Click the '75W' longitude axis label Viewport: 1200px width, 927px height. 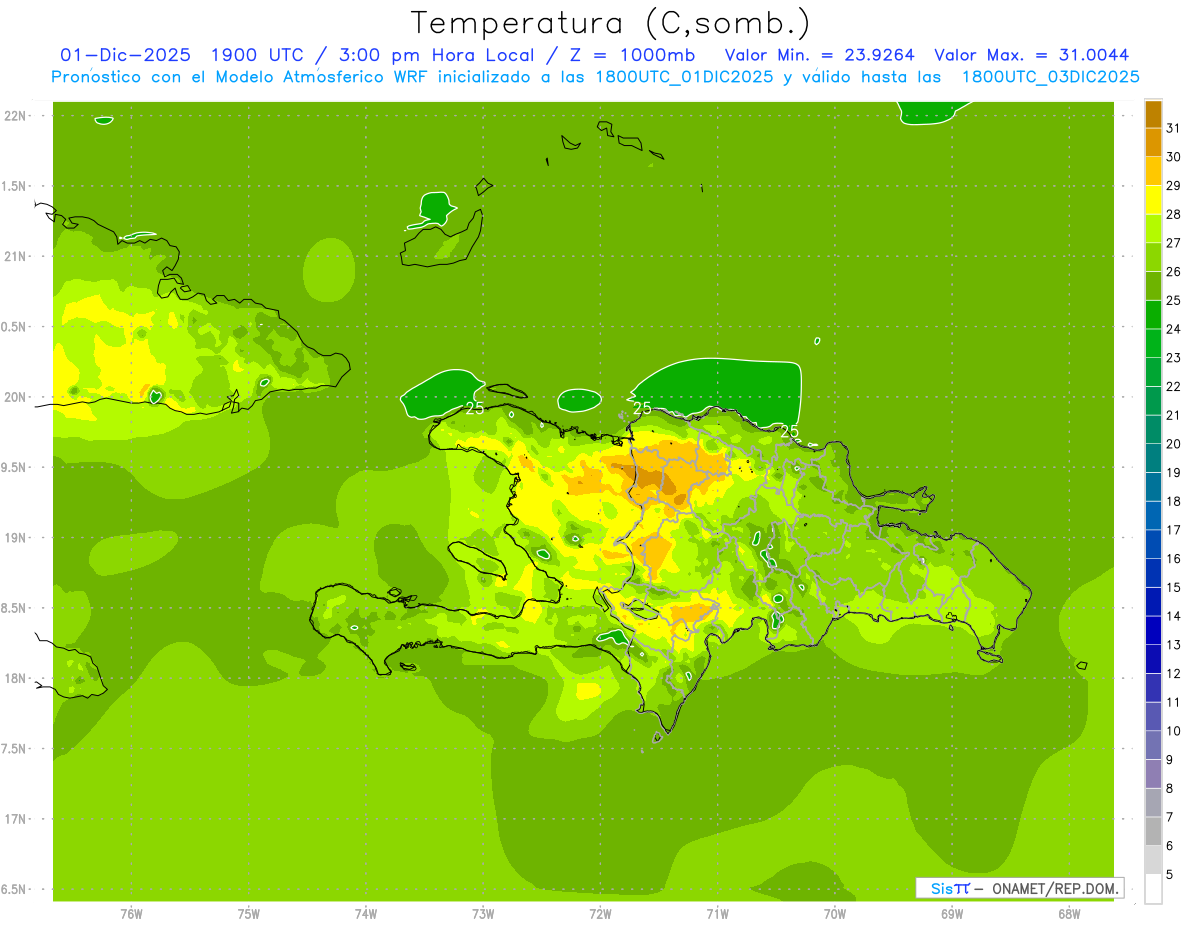(x=249, y=914)
